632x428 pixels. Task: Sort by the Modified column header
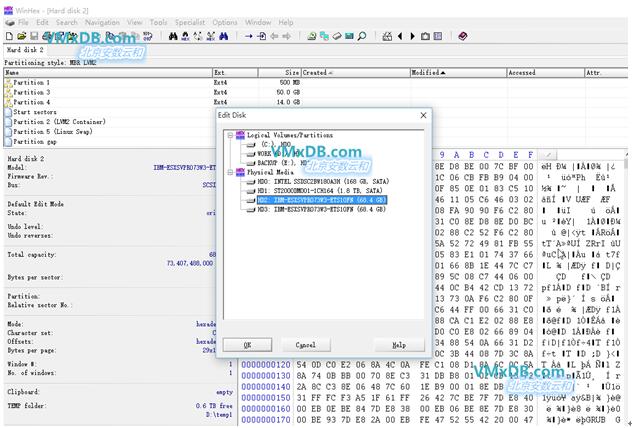coord(458,73)
